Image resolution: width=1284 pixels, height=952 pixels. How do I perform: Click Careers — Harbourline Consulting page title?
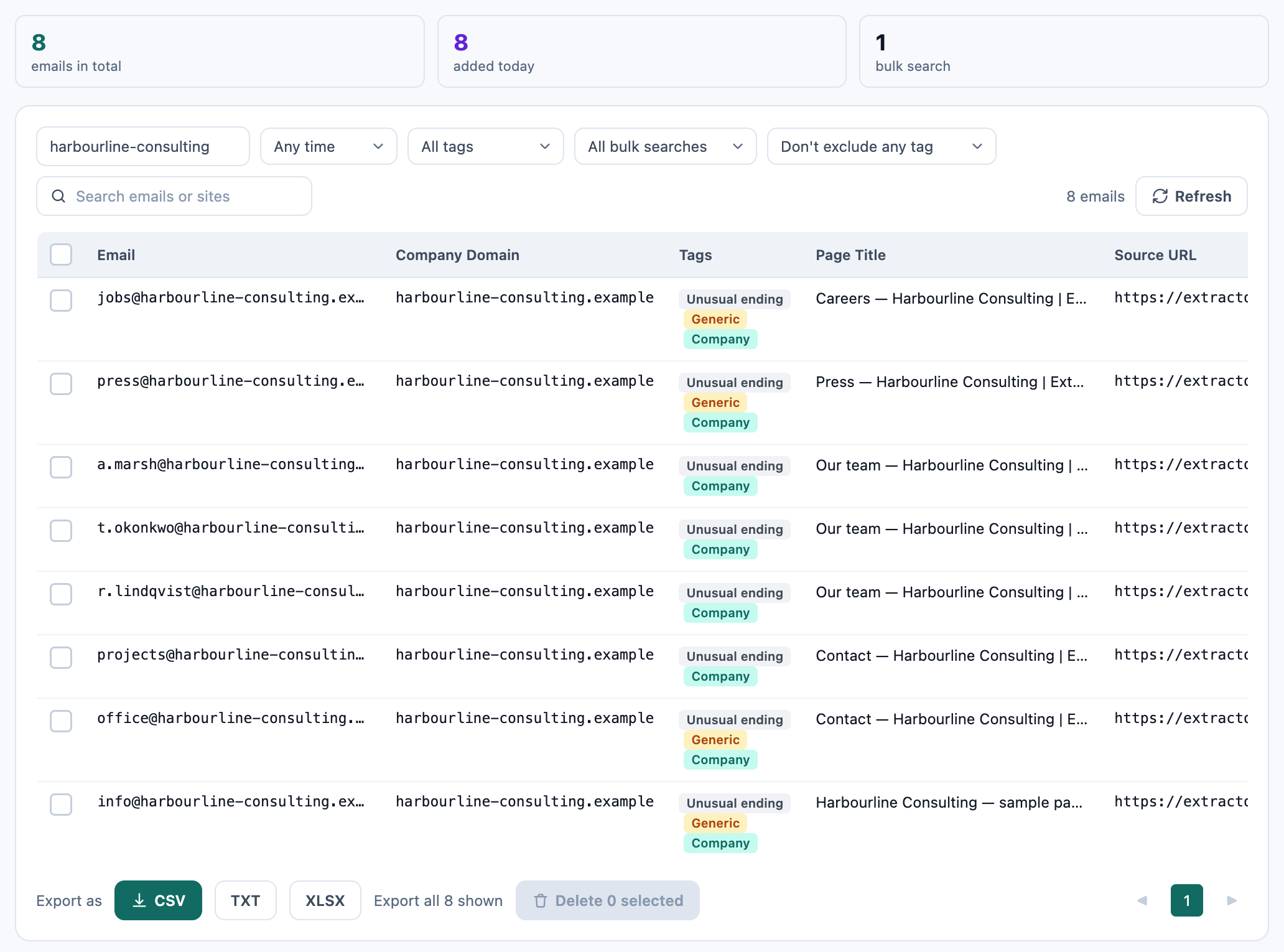[951, 299]
